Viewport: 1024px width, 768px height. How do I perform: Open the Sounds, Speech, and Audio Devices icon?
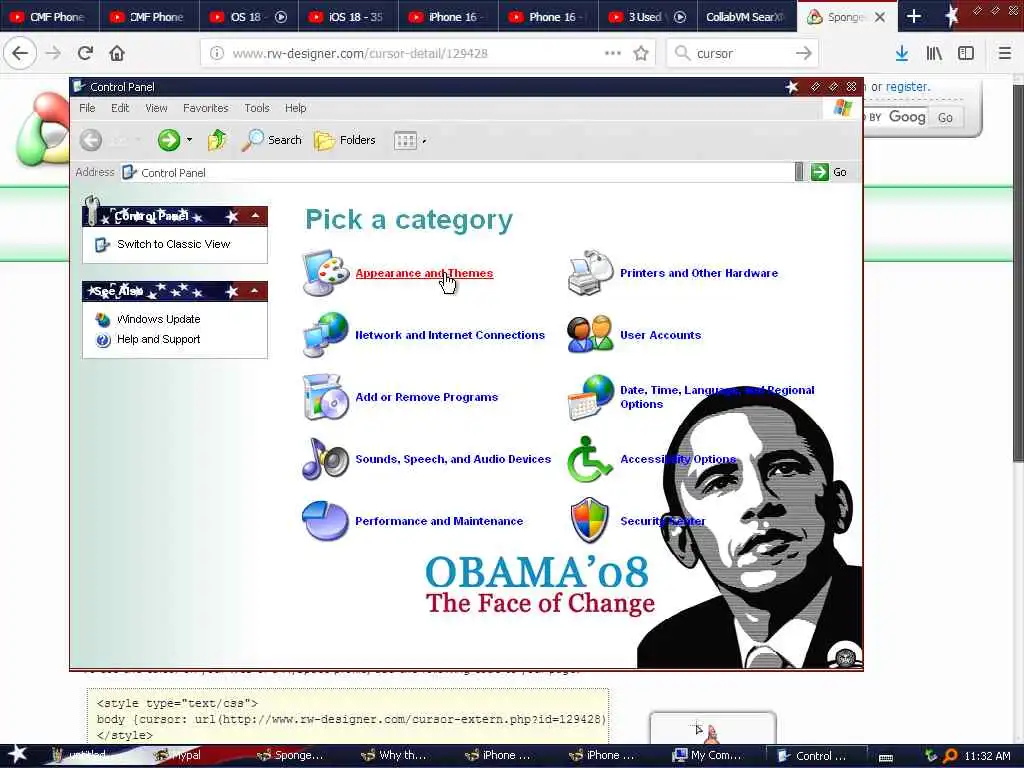click(x=325, y=458)
